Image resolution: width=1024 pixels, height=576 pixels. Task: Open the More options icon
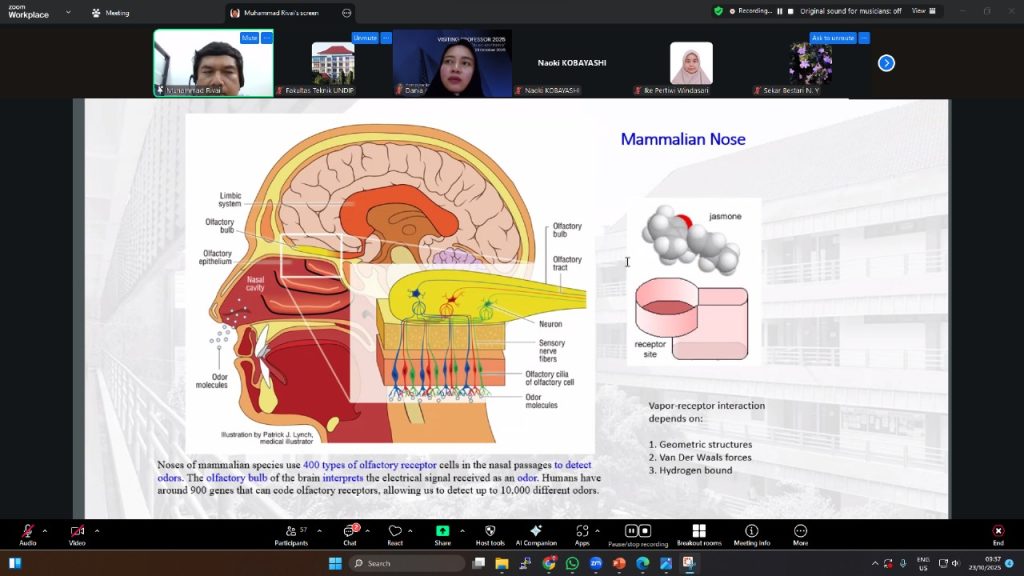800,531
